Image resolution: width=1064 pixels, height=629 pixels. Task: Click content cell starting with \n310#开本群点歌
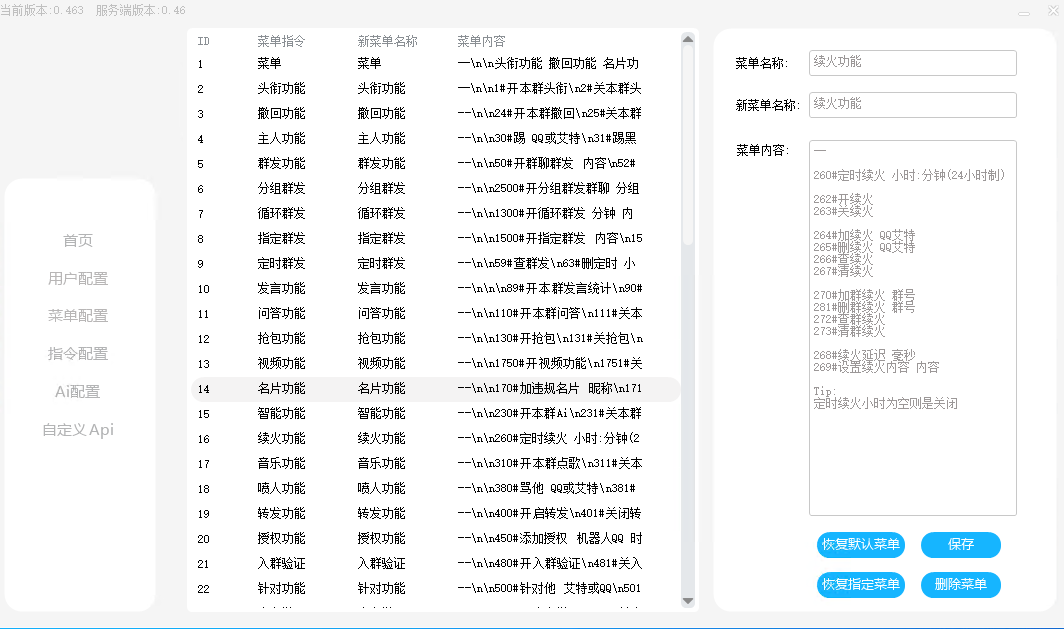click(x=550, y=464)
